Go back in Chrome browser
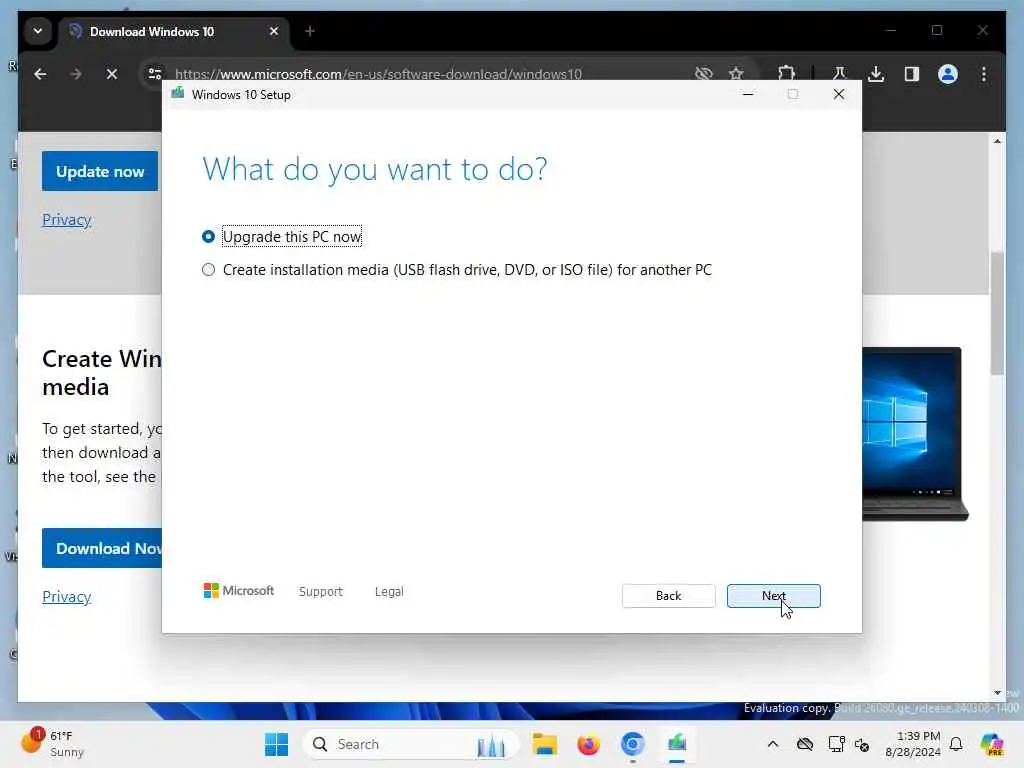 [x=40, y=74]
